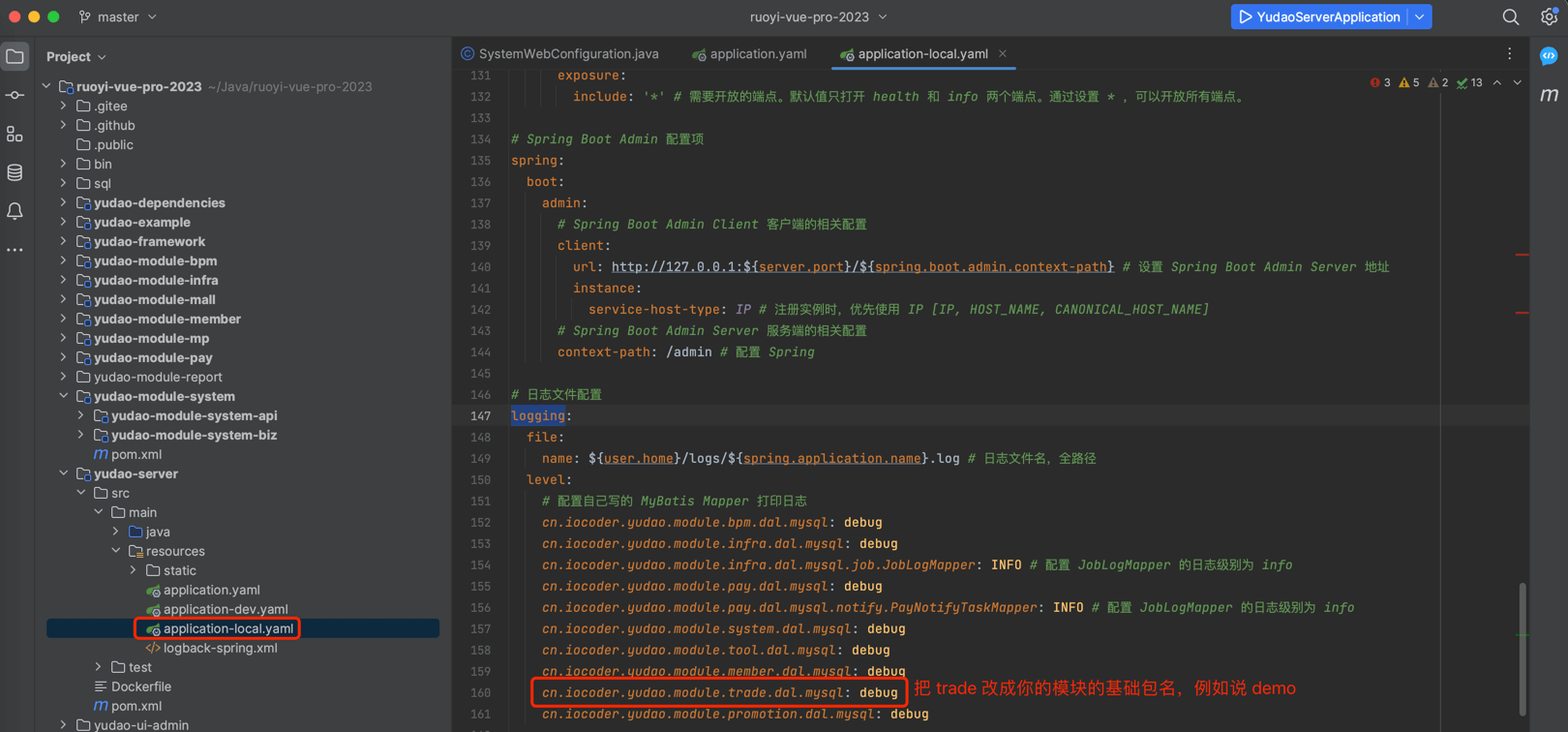Close the application-local.yaml tab

tap(1003, 54)
